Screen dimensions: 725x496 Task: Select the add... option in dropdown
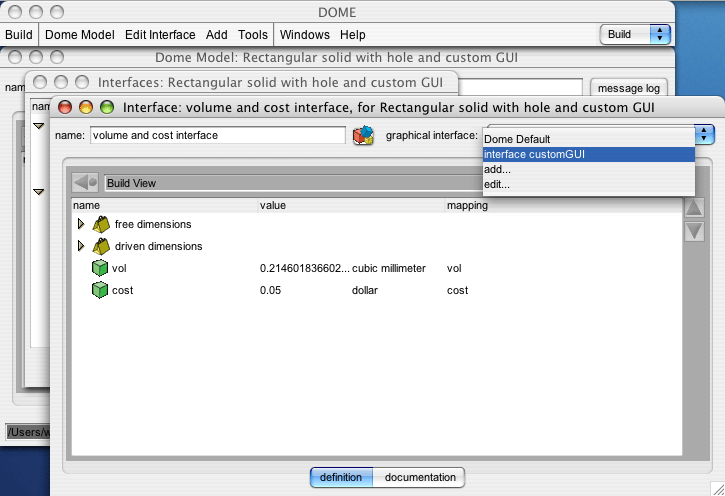coord(589,169)
